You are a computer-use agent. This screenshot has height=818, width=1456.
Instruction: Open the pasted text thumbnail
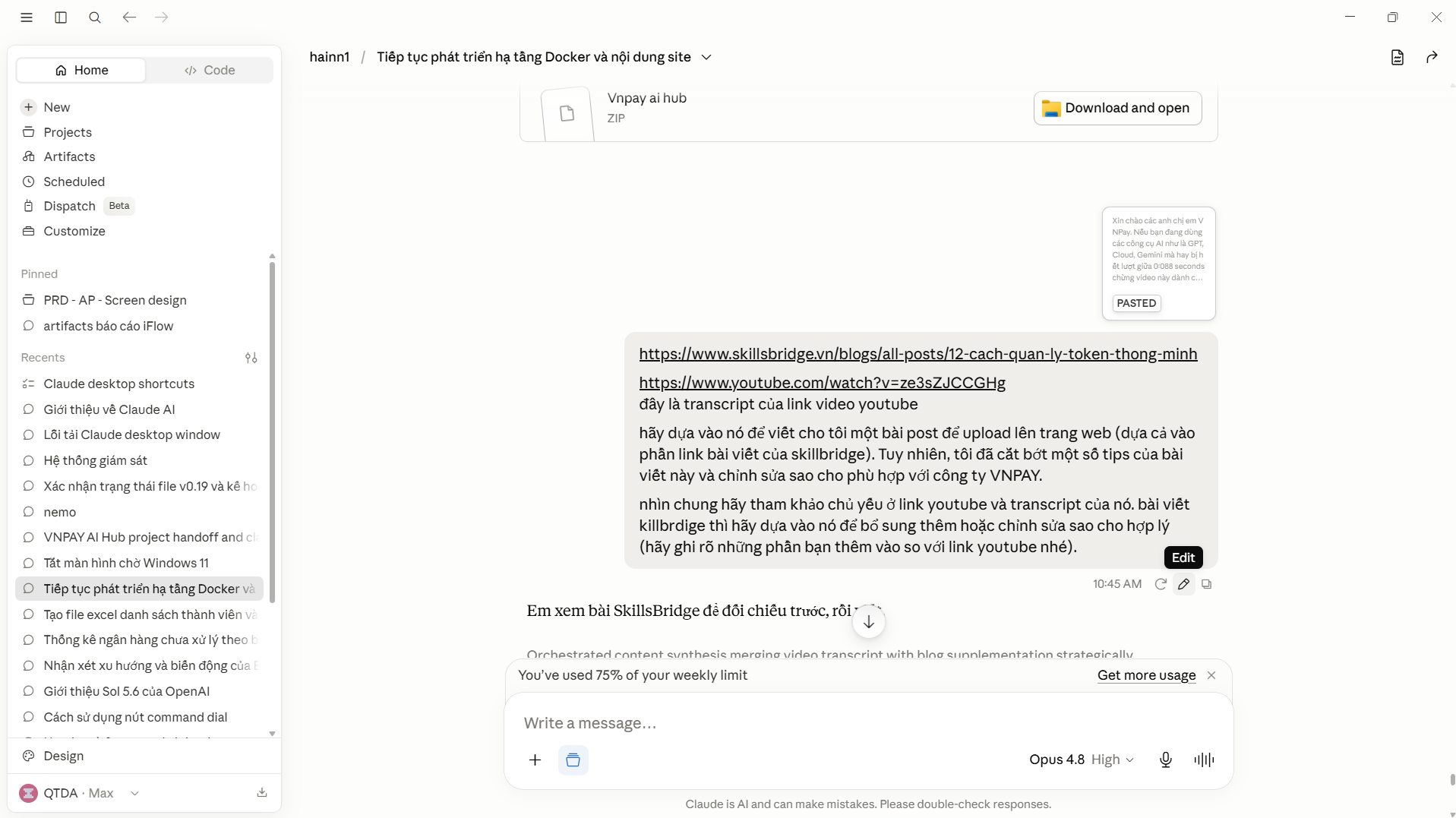[1158, 263]
